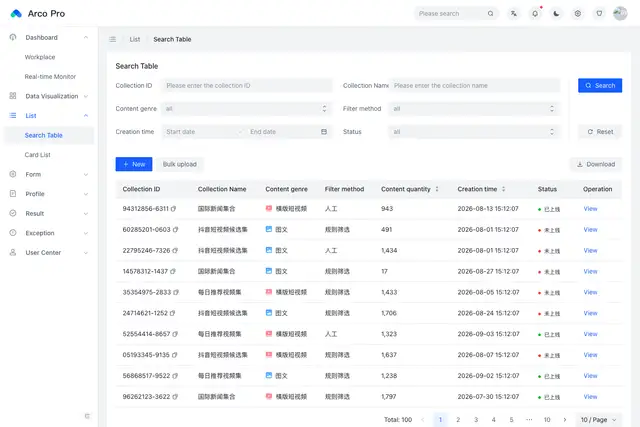Open the Content genre dropdown

pos(247,109)
